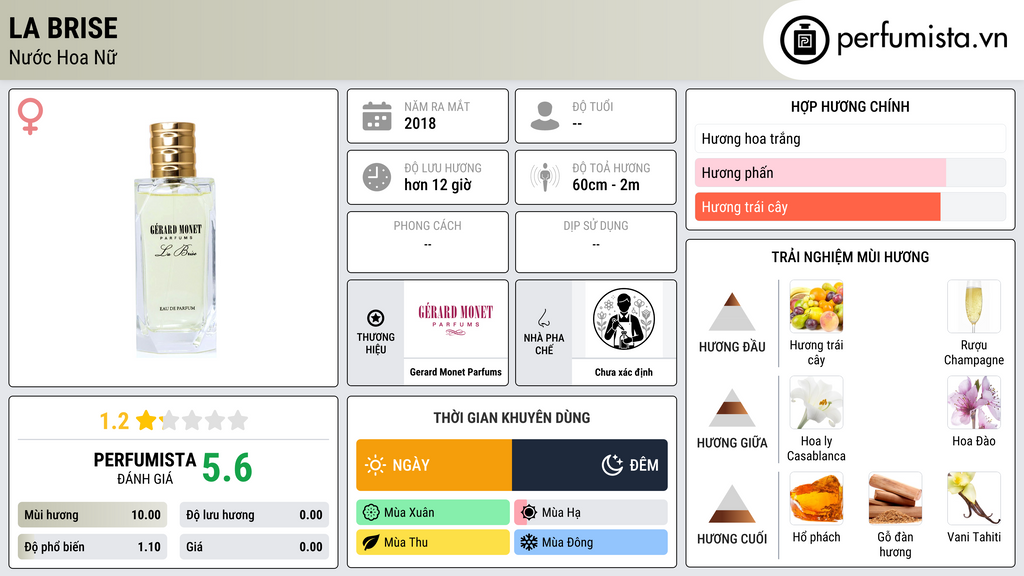
Task: Click the LA BRISE title text
Action: (63, 28)
